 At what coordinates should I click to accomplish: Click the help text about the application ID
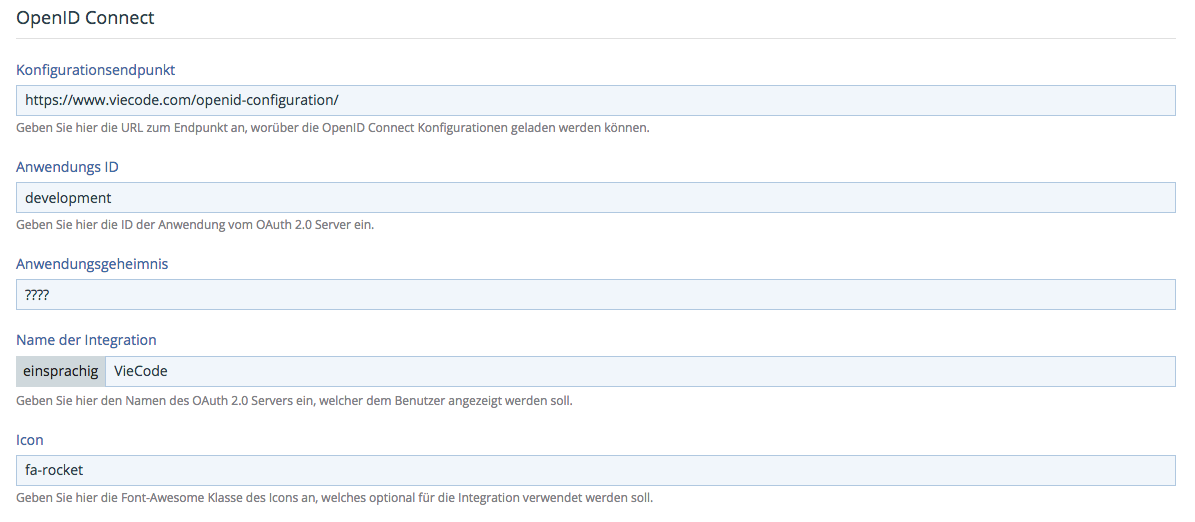195,224
